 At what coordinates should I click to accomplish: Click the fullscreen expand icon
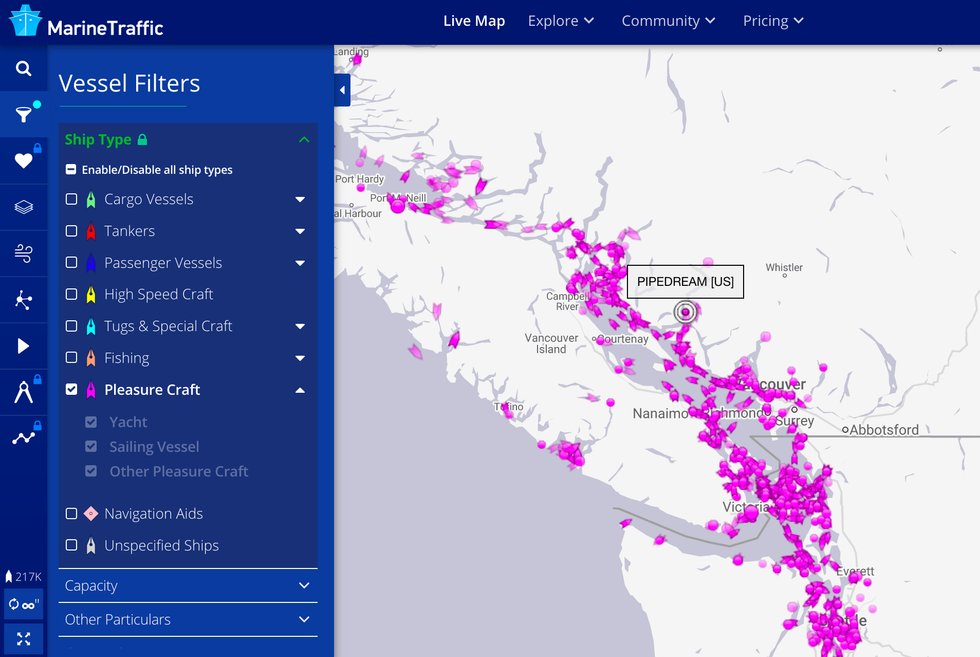tap(23, 638)
